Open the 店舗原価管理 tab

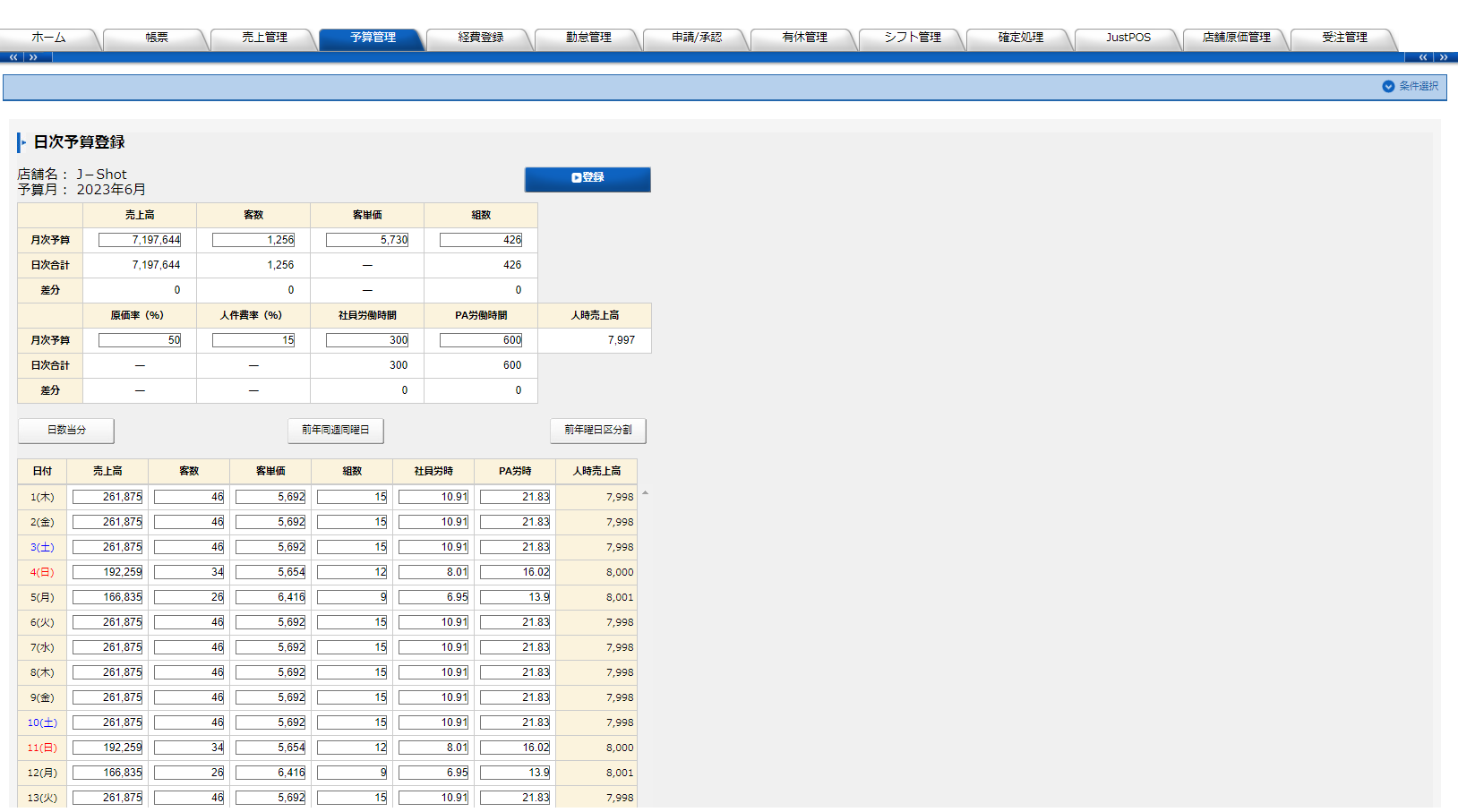[x=1236, y=38]
